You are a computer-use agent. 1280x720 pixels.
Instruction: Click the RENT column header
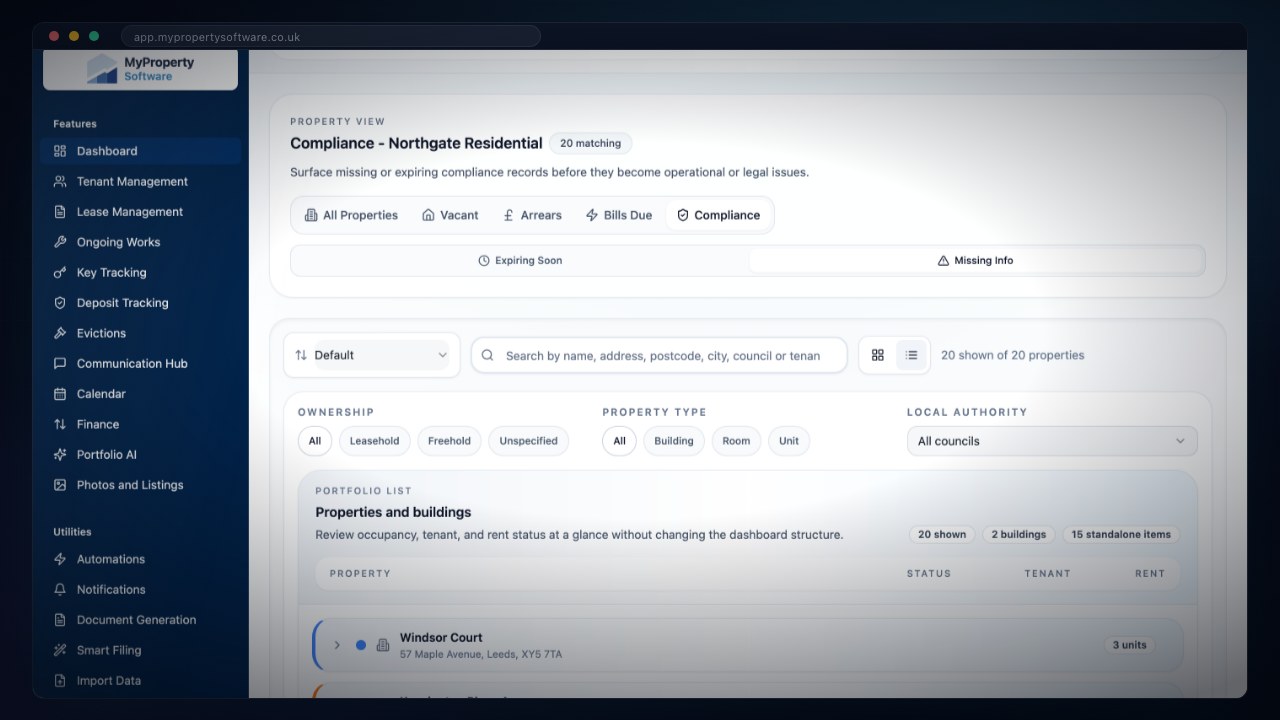(x=1150, y=573)
